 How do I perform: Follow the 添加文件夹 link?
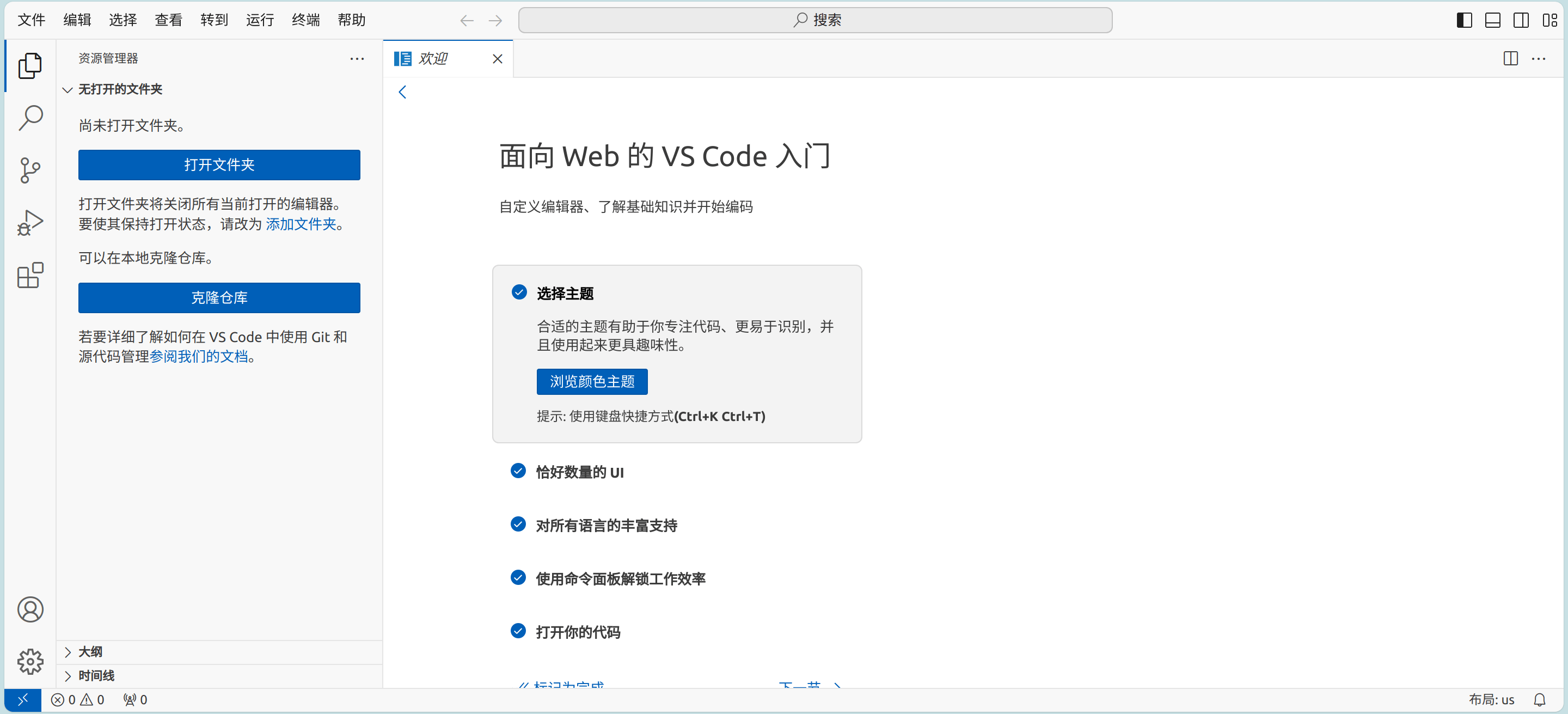coord(301,224)
